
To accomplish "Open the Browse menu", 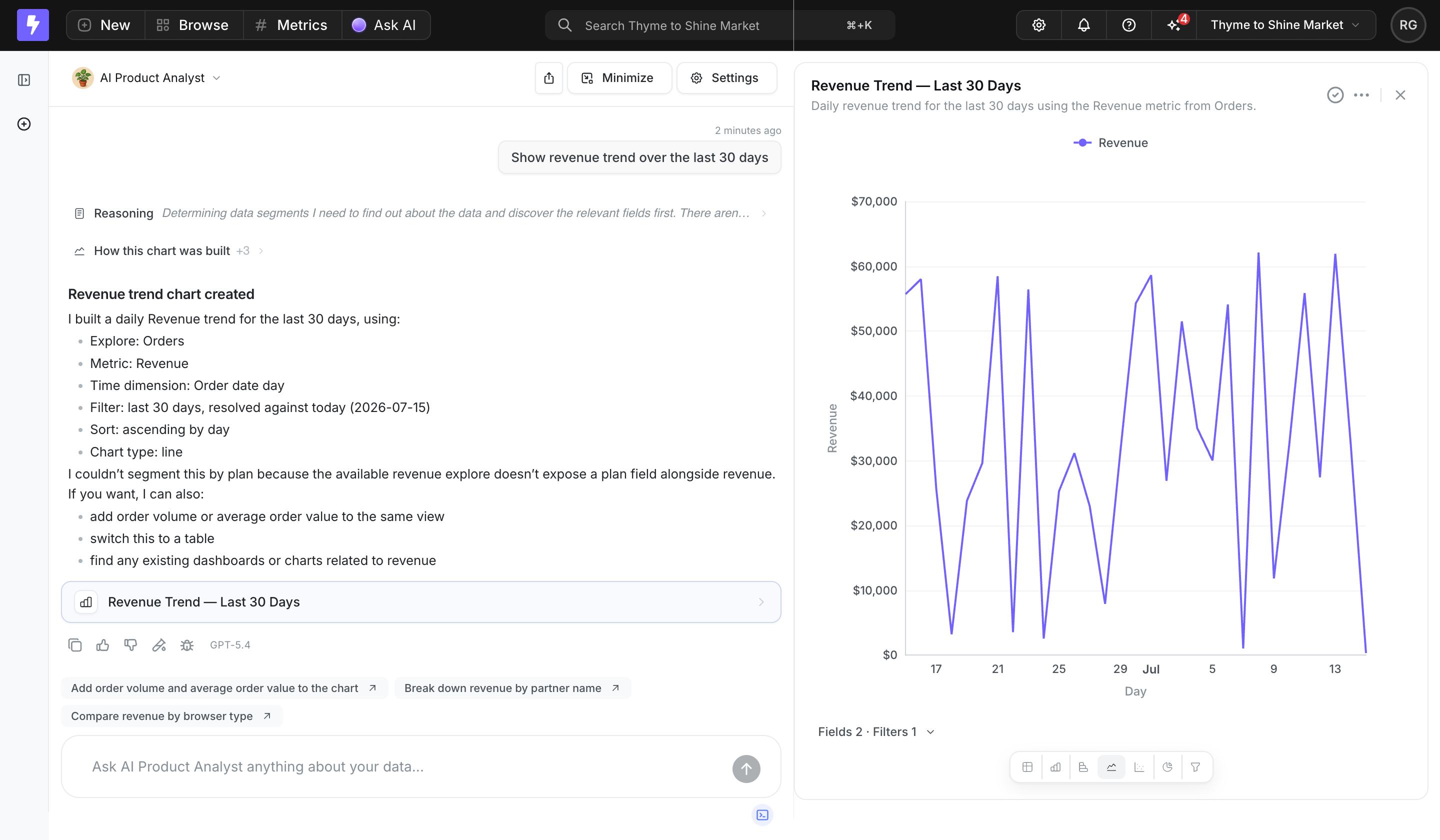I will (x=193, y=25).
